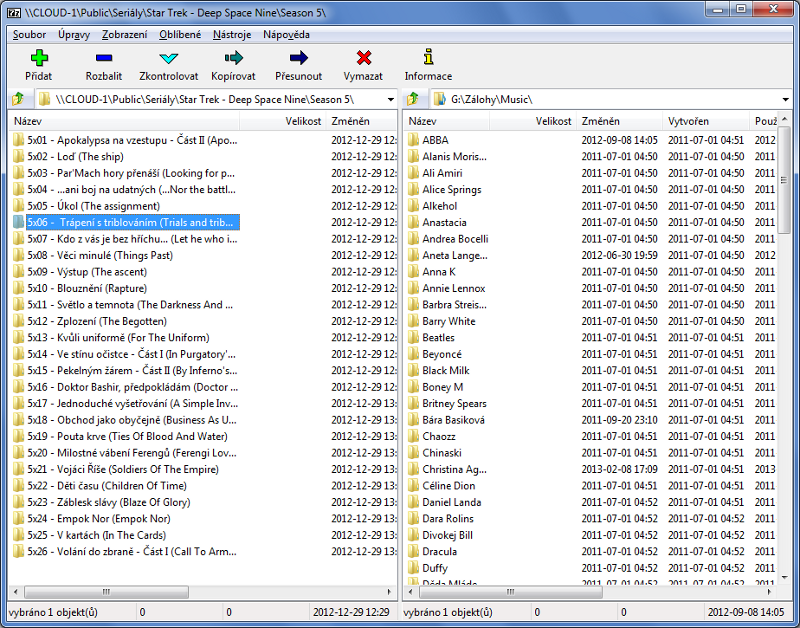800x628 pixels.
Task: Go up a folder in right panel
Action: (x=414, y=100)
